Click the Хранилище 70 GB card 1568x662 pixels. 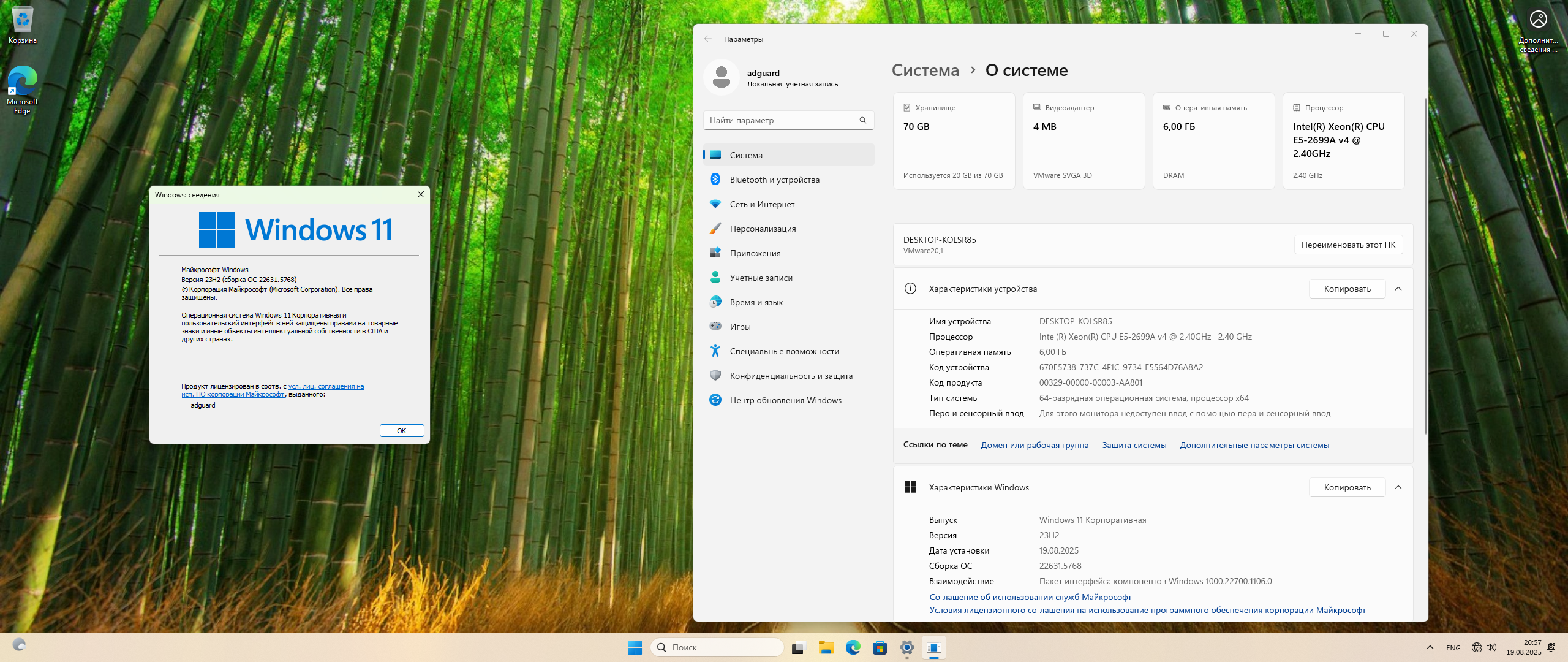[954, 141]
